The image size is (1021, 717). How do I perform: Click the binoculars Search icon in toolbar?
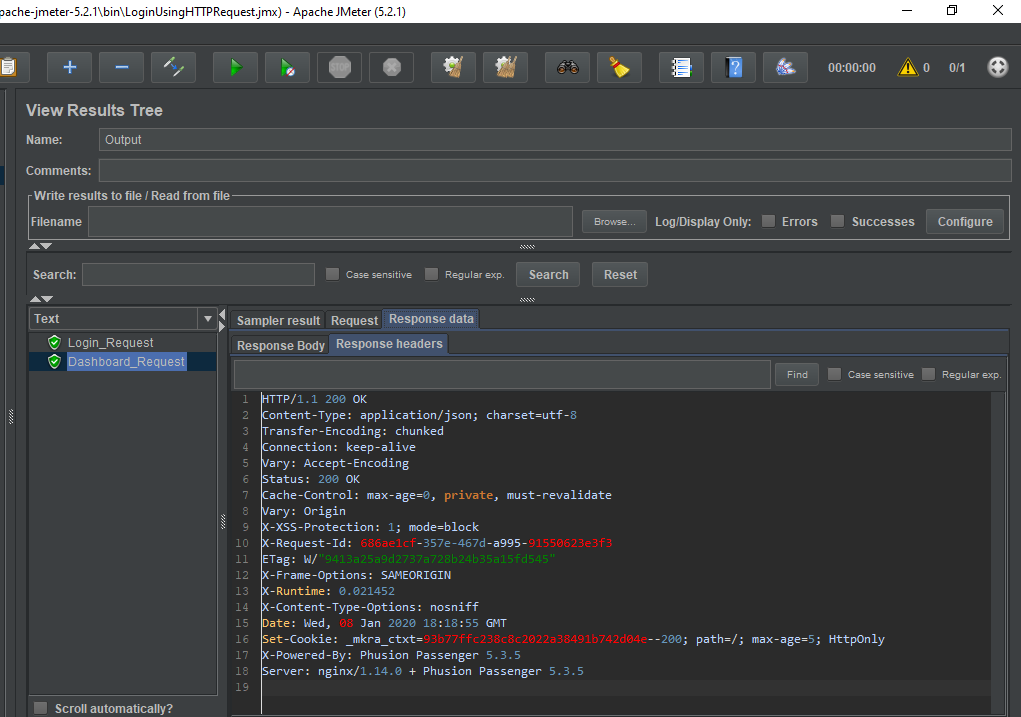[x=567, y=68]
